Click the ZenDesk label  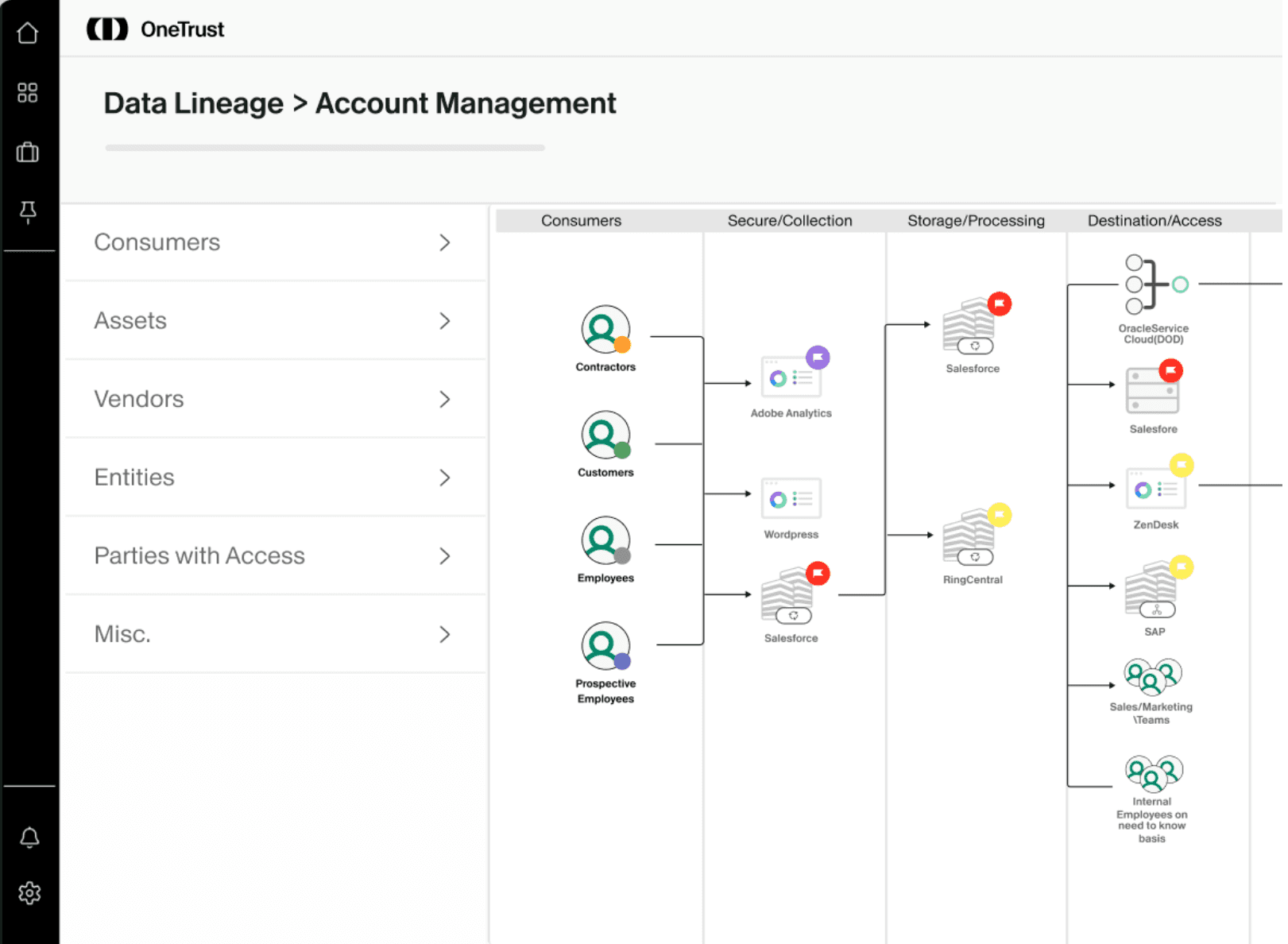click(x=1156, y=525)
